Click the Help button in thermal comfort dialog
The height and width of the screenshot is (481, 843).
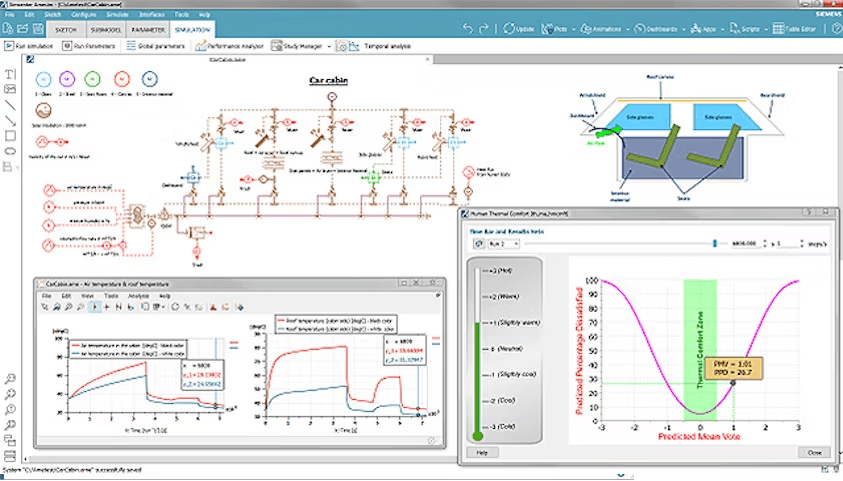click(x=481, y=452)
